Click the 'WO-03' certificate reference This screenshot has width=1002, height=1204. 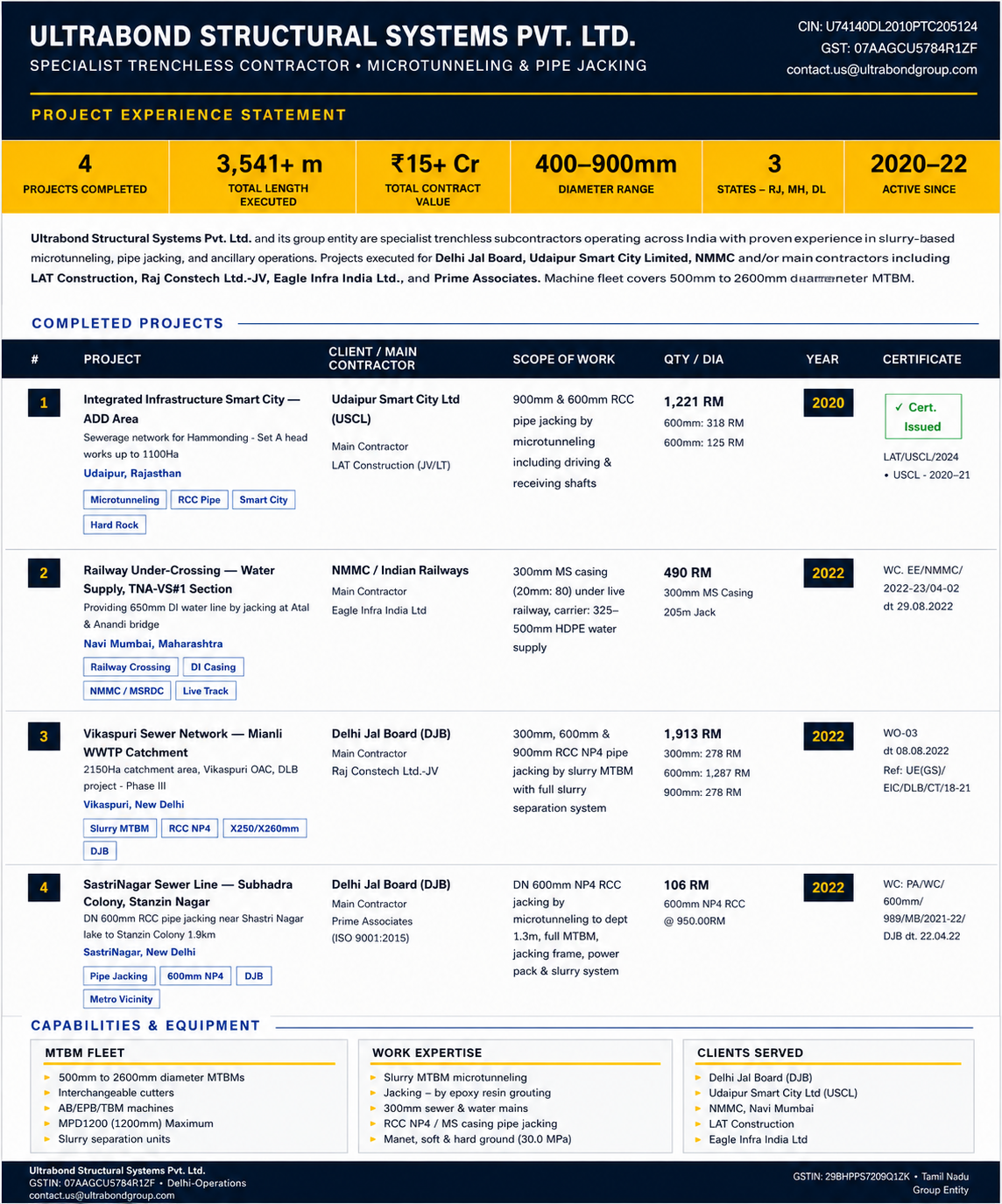coord(900,733)
